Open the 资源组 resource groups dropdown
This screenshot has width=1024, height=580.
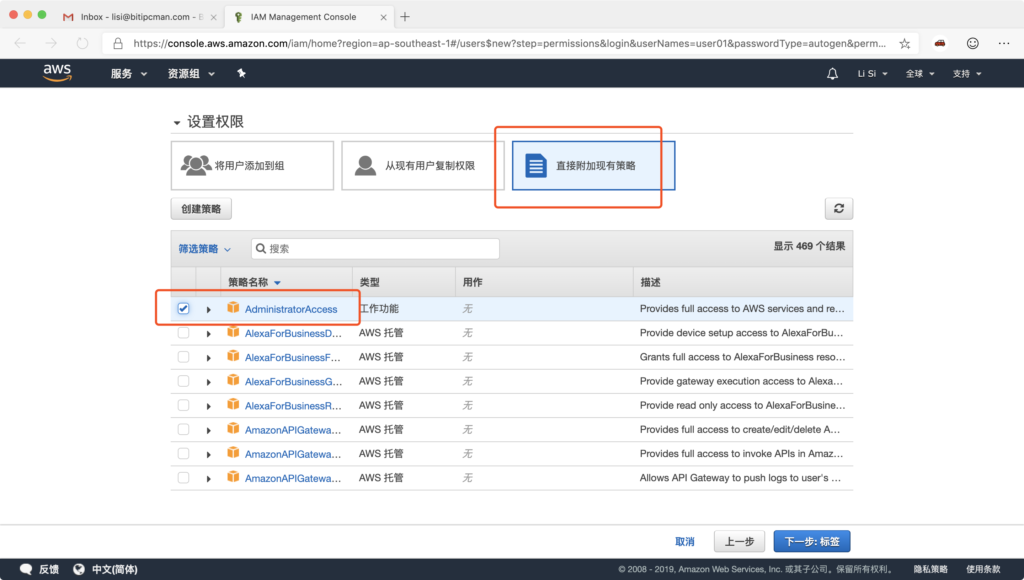[x=191, y=74]
